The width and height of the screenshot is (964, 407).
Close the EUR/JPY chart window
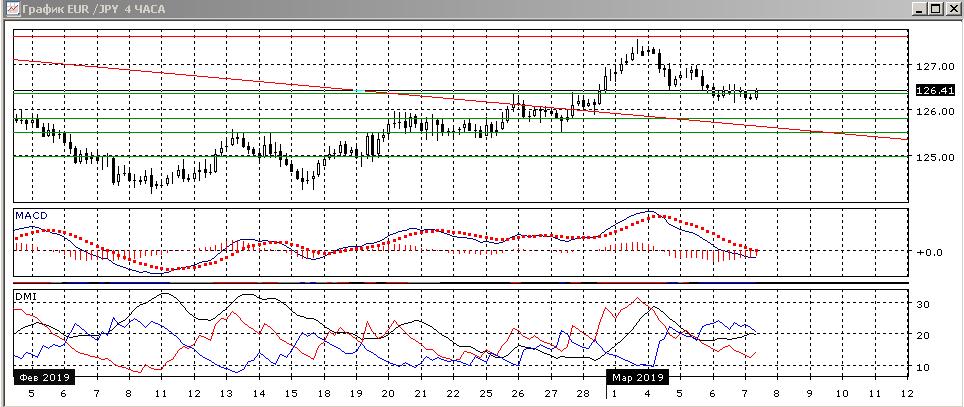[x=953, y=9]
